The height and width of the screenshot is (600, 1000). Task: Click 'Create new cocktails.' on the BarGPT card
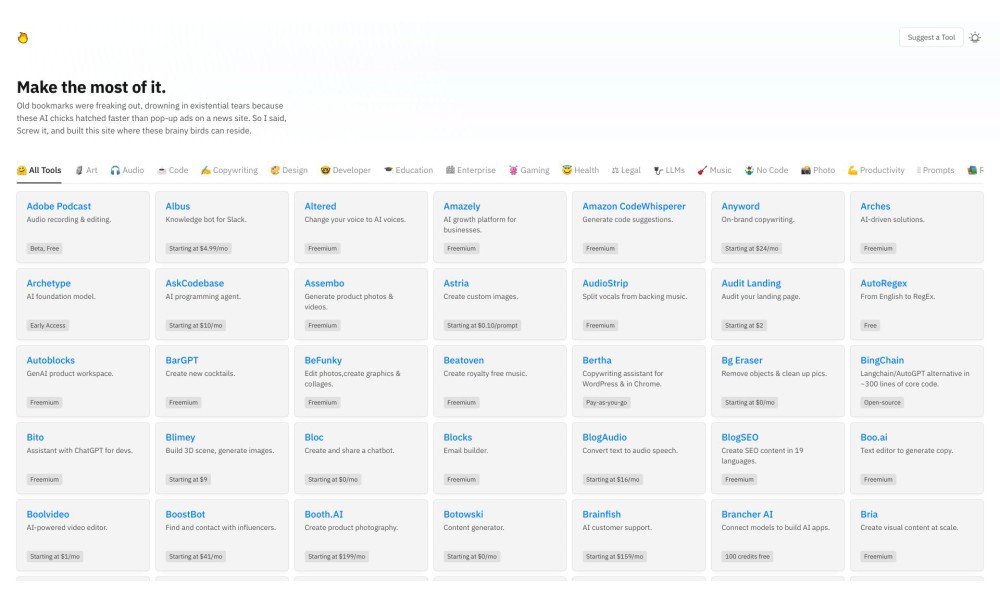200,374
